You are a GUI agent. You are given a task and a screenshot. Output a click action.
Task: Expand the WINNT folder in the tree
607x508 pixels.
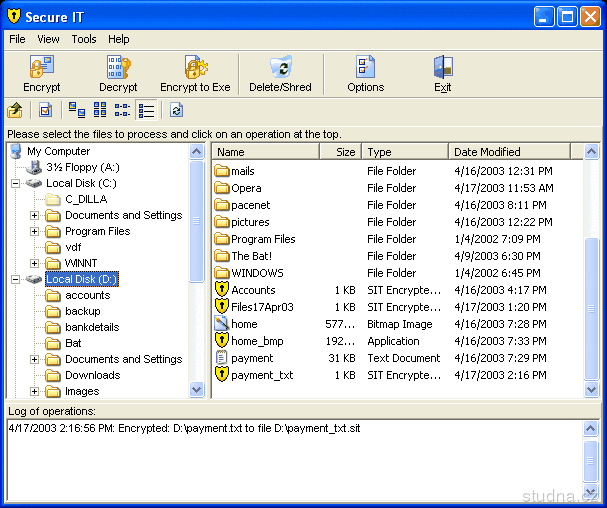point(35,263)
